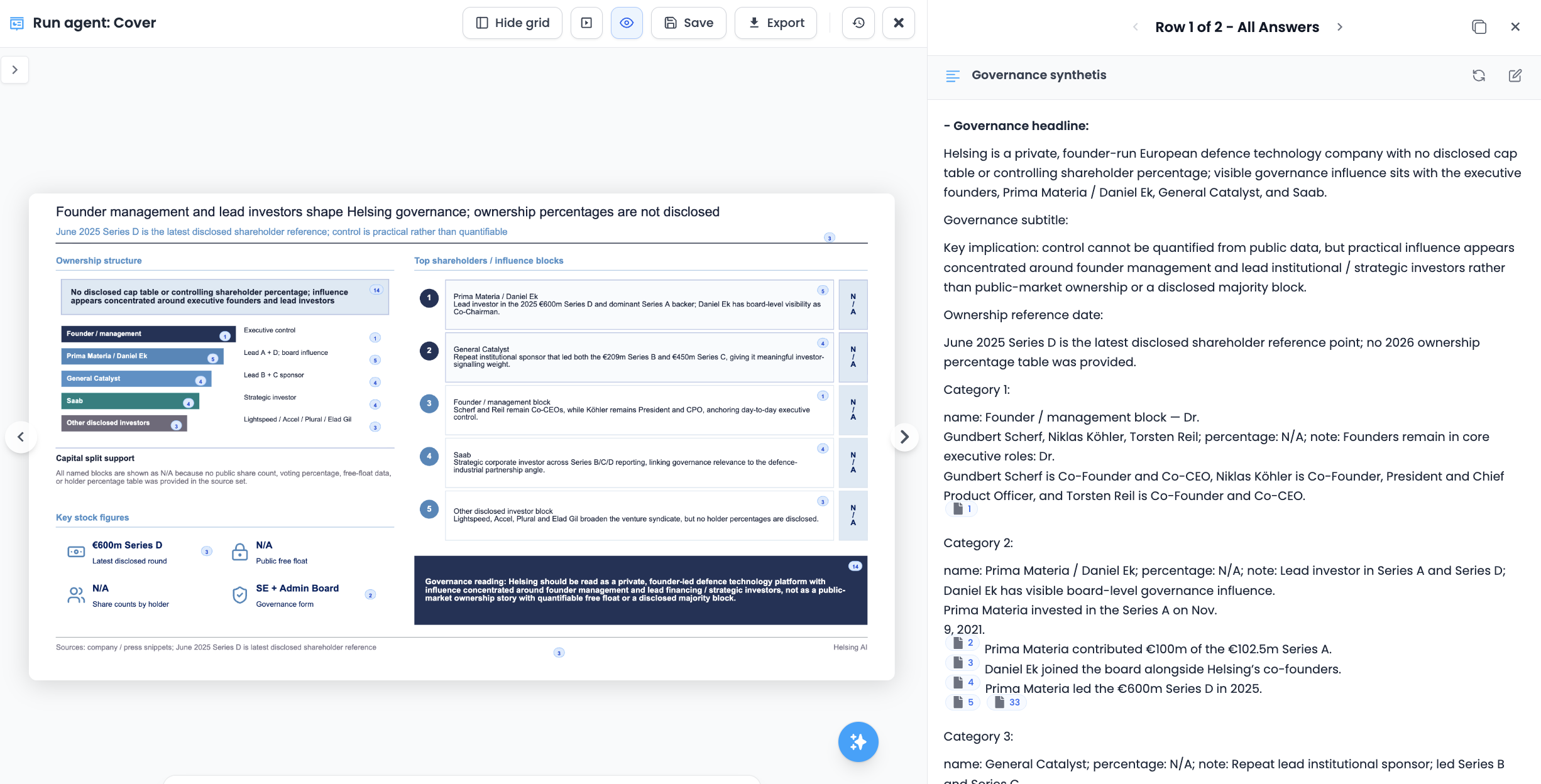This screenshot has width=1541, height=784.
Task: Open source citation 33 in Category 2
Action: pos(1006,702)
